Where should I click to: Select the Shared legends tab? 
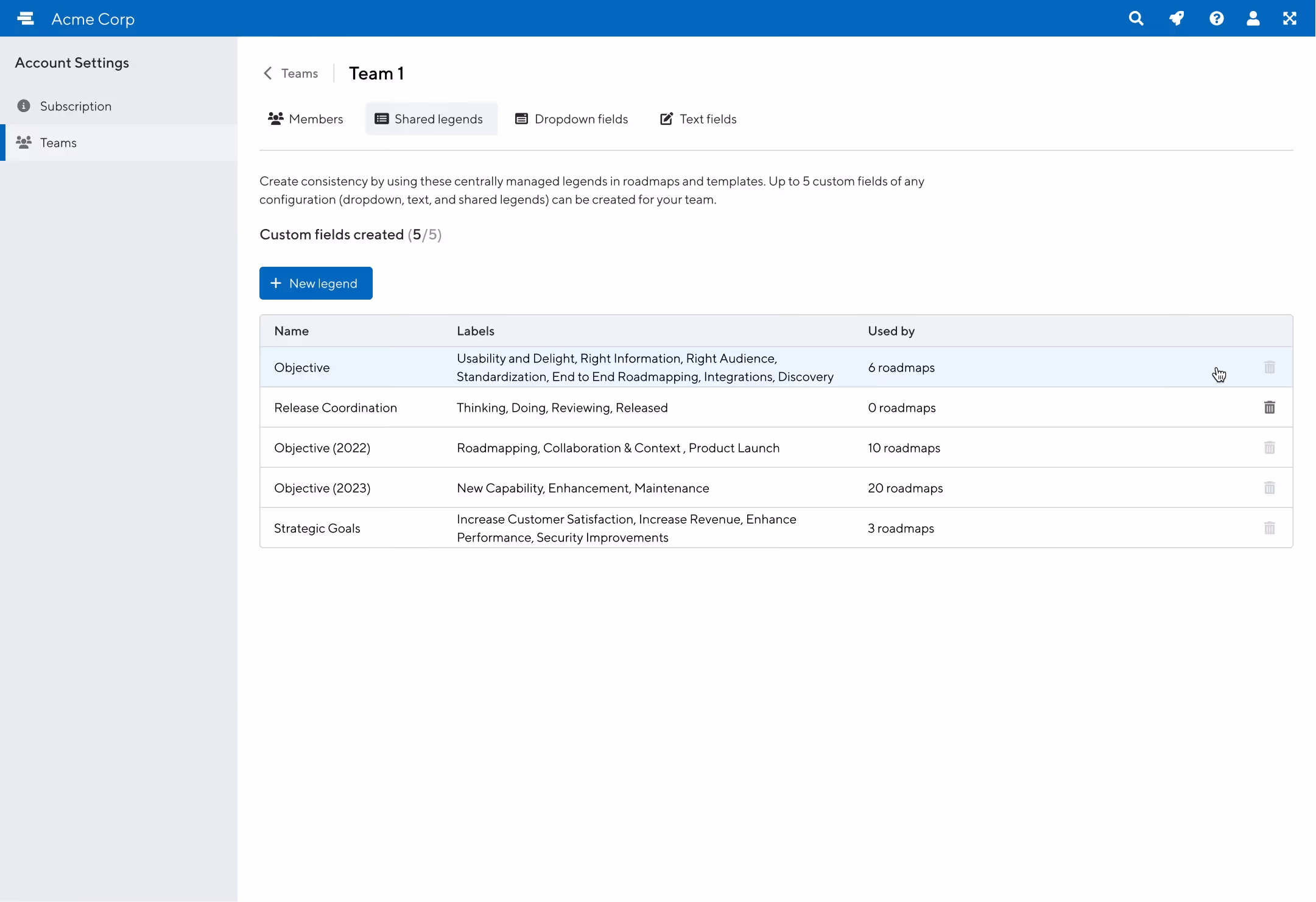click(x=430, y=119)
